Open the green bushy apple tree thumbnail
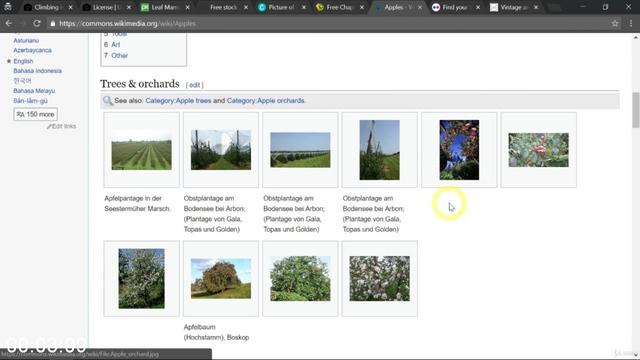640x360 pixels. tap(300, 278)
